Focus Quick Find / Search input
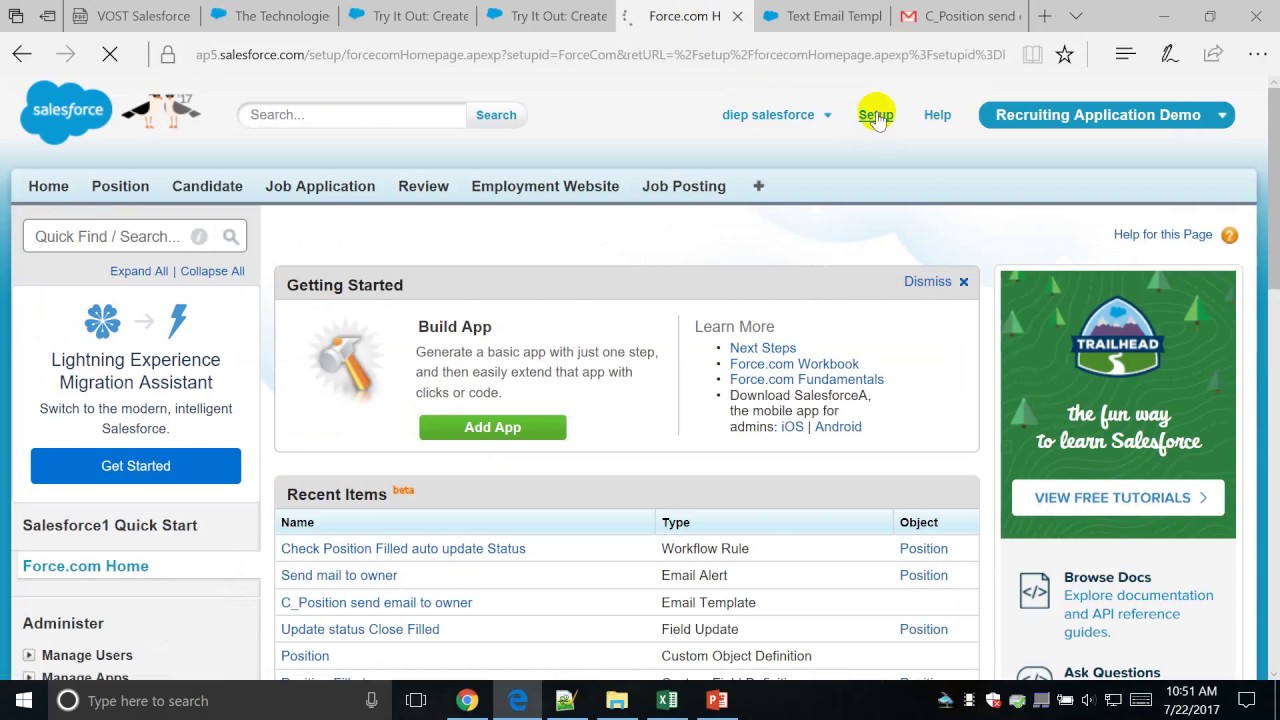The height and width of the screenshot is (720, 1280). (x=135, y=237)
